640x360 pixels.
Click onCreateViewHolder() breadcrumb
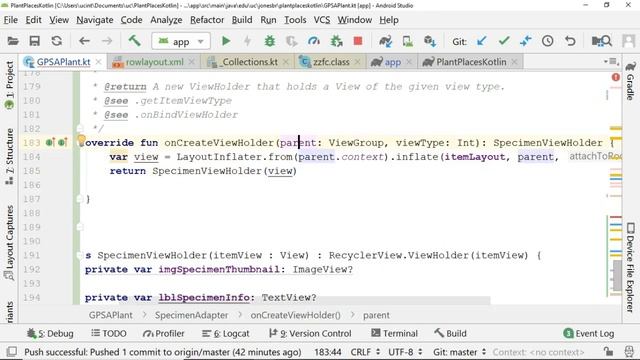(296, 315)
